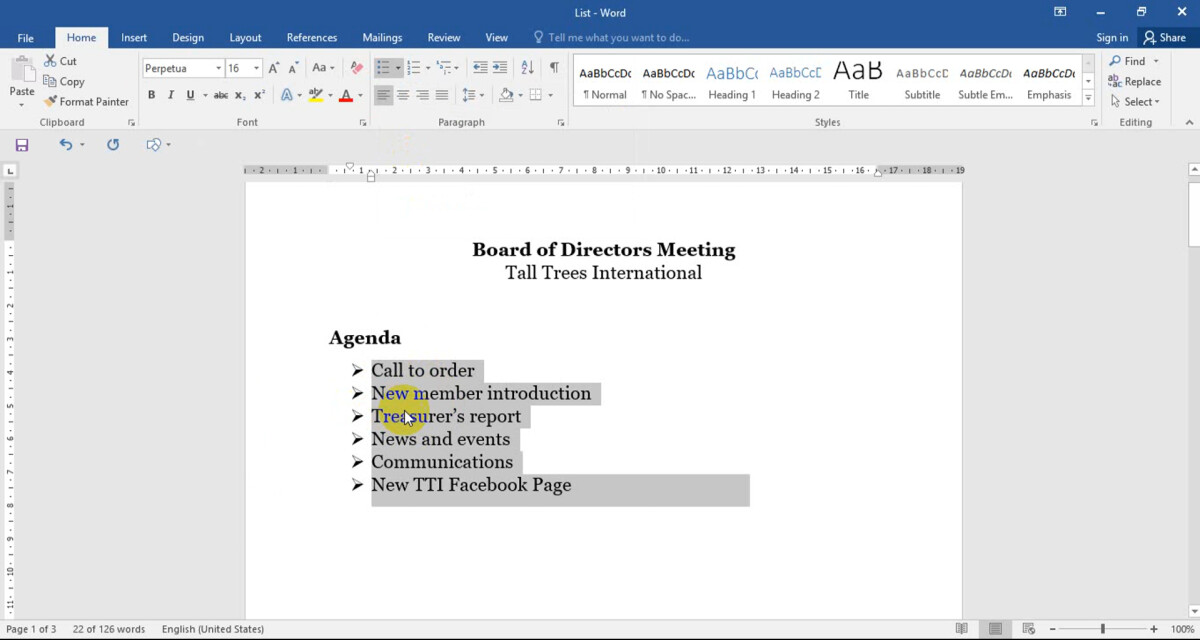Viewport: 1200px width, 640px height.
Task: Click the Tell me what you want search box
Action: tap(618, 38)
